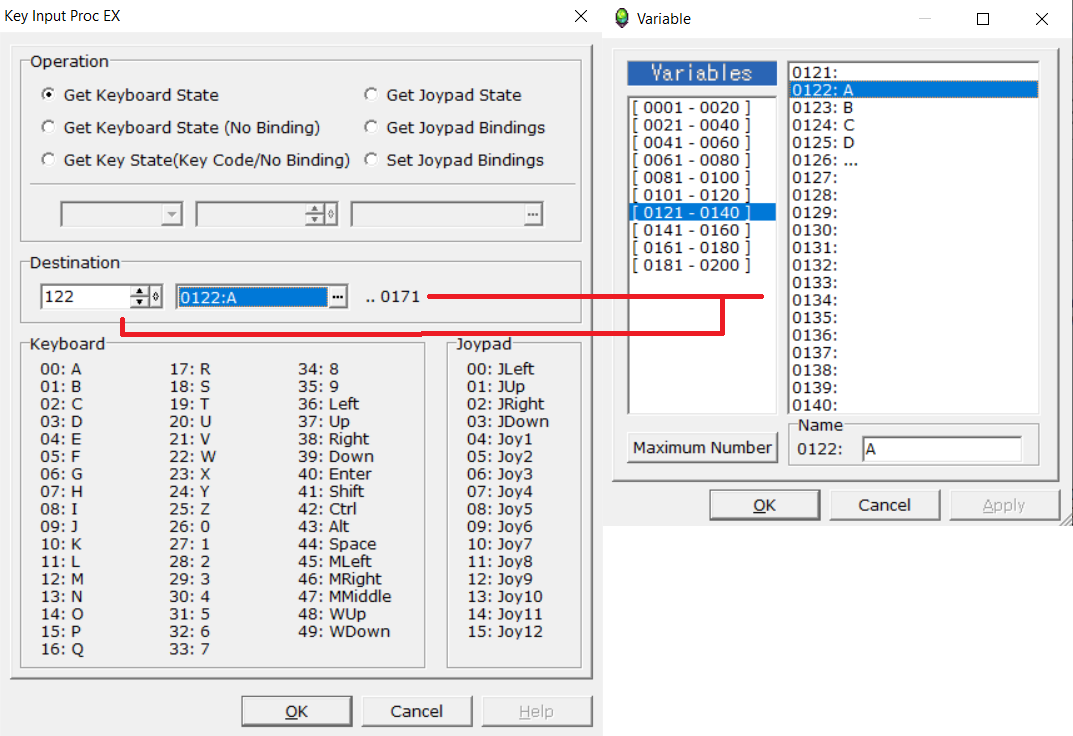Viewport: 1073px width, 736px height.
Task: Click the Operation ellipsis browse button
Action: (532, 214)
